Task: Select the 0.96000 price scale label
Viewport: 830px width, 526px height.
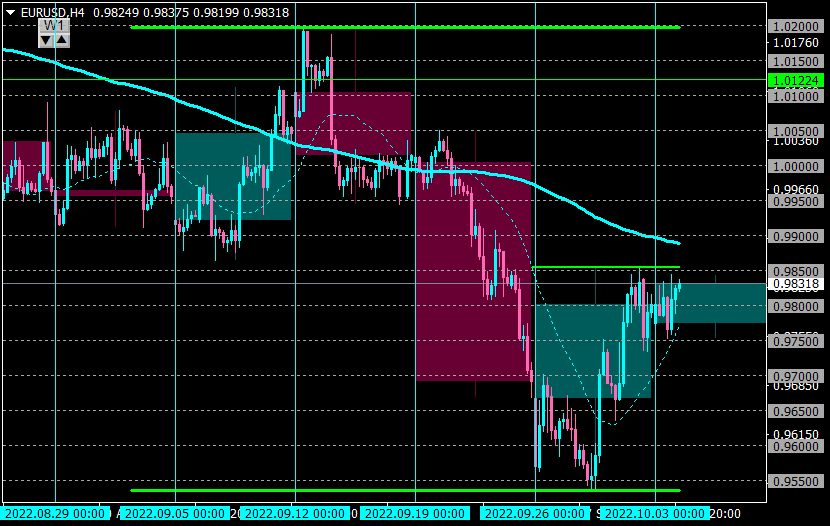Action: coord(796,447)
